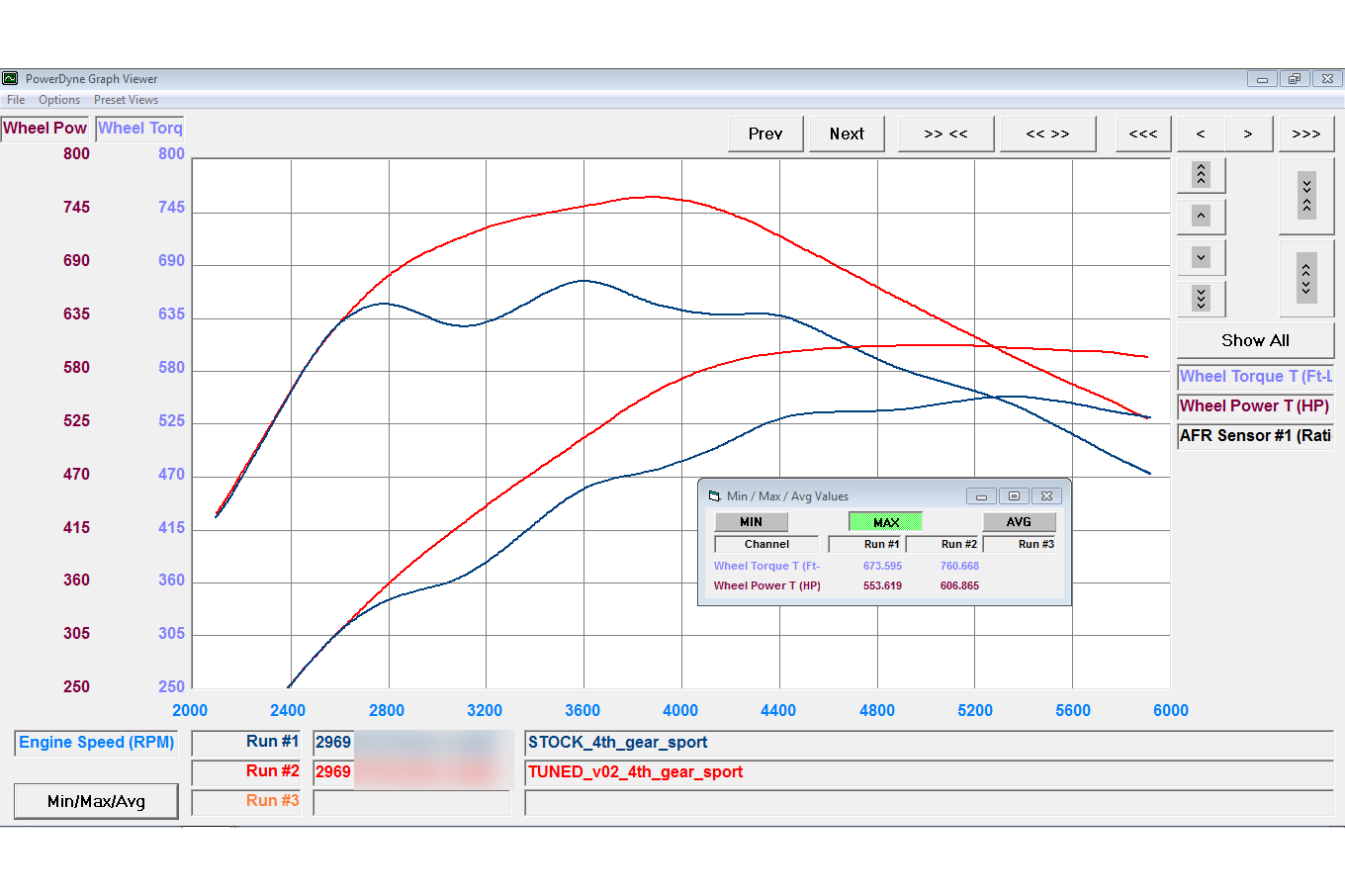Click the STOCK_4th_gear_sport run name field
This screenshot has height=896, width=1345.
tap(928, 744)
